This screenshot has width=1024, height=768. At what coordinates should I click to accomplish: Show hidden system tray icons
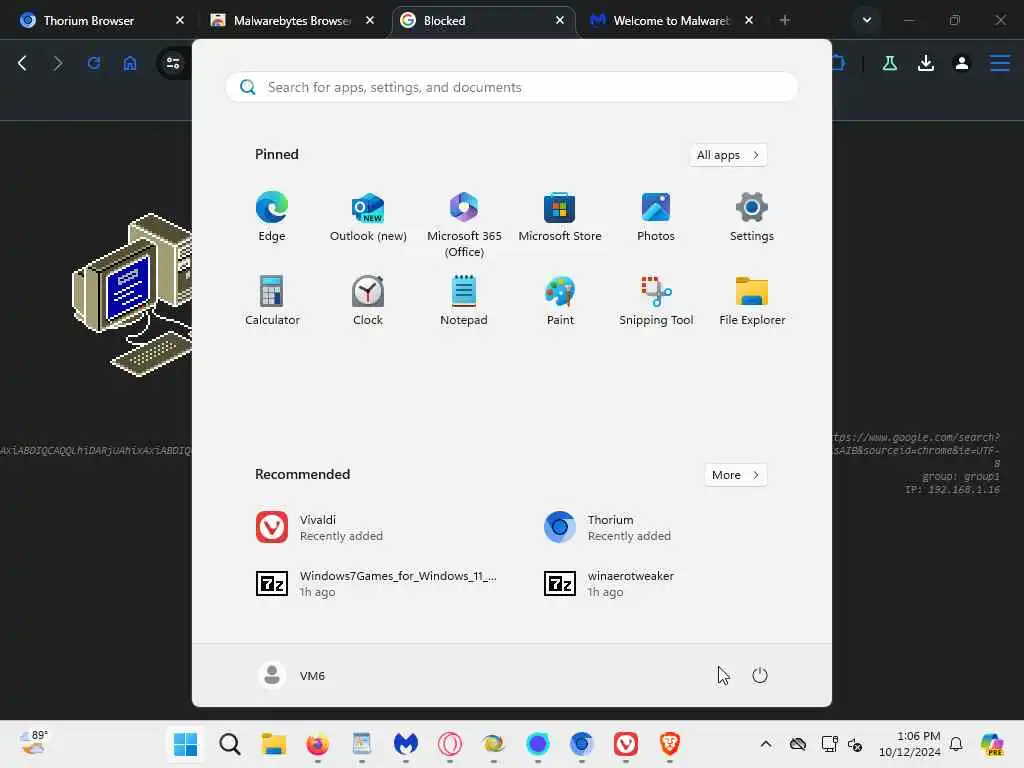(765, 744)
